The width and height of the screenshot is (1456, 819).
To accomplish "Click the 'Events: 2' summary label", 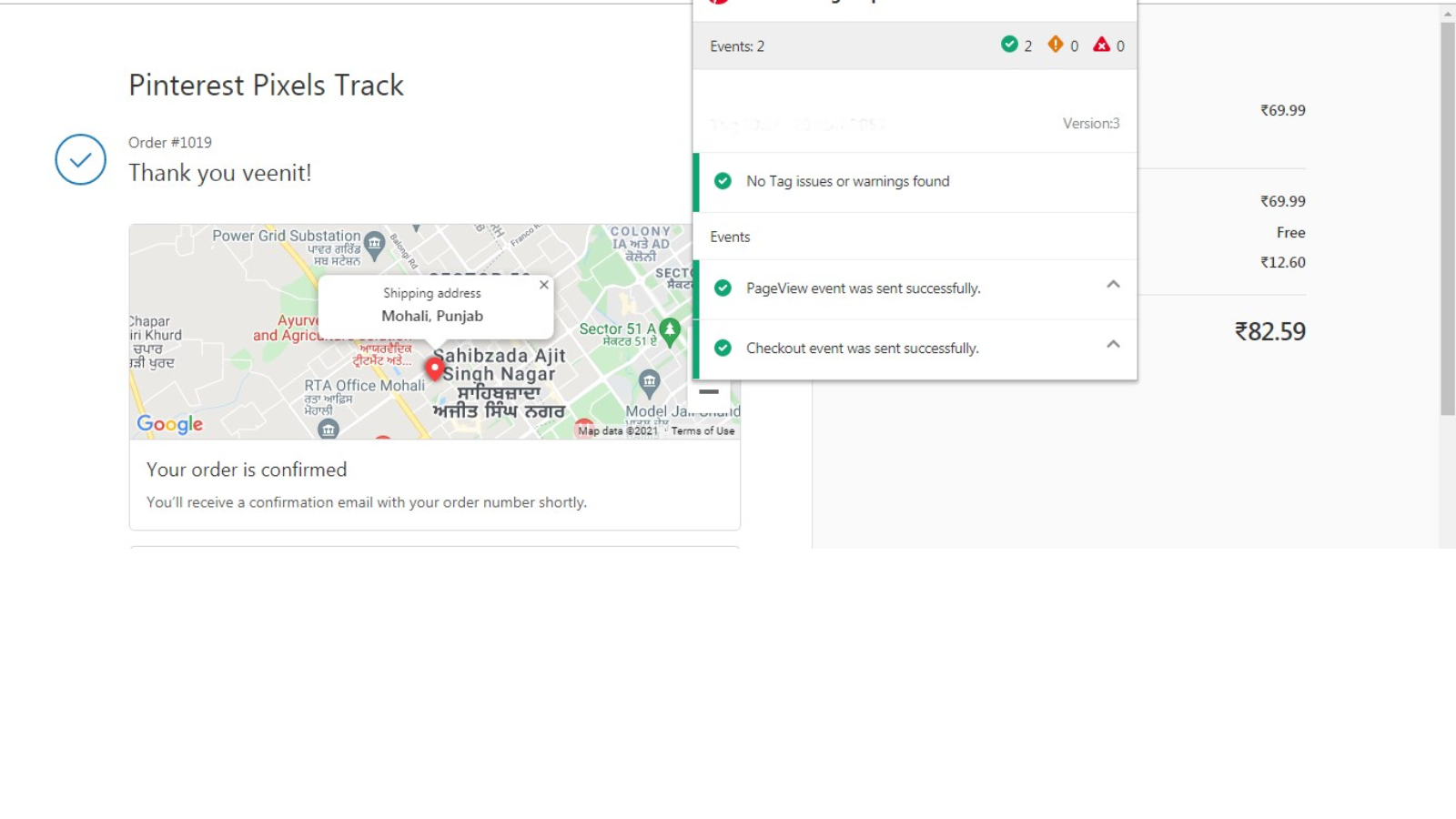I will pos(737,46).
